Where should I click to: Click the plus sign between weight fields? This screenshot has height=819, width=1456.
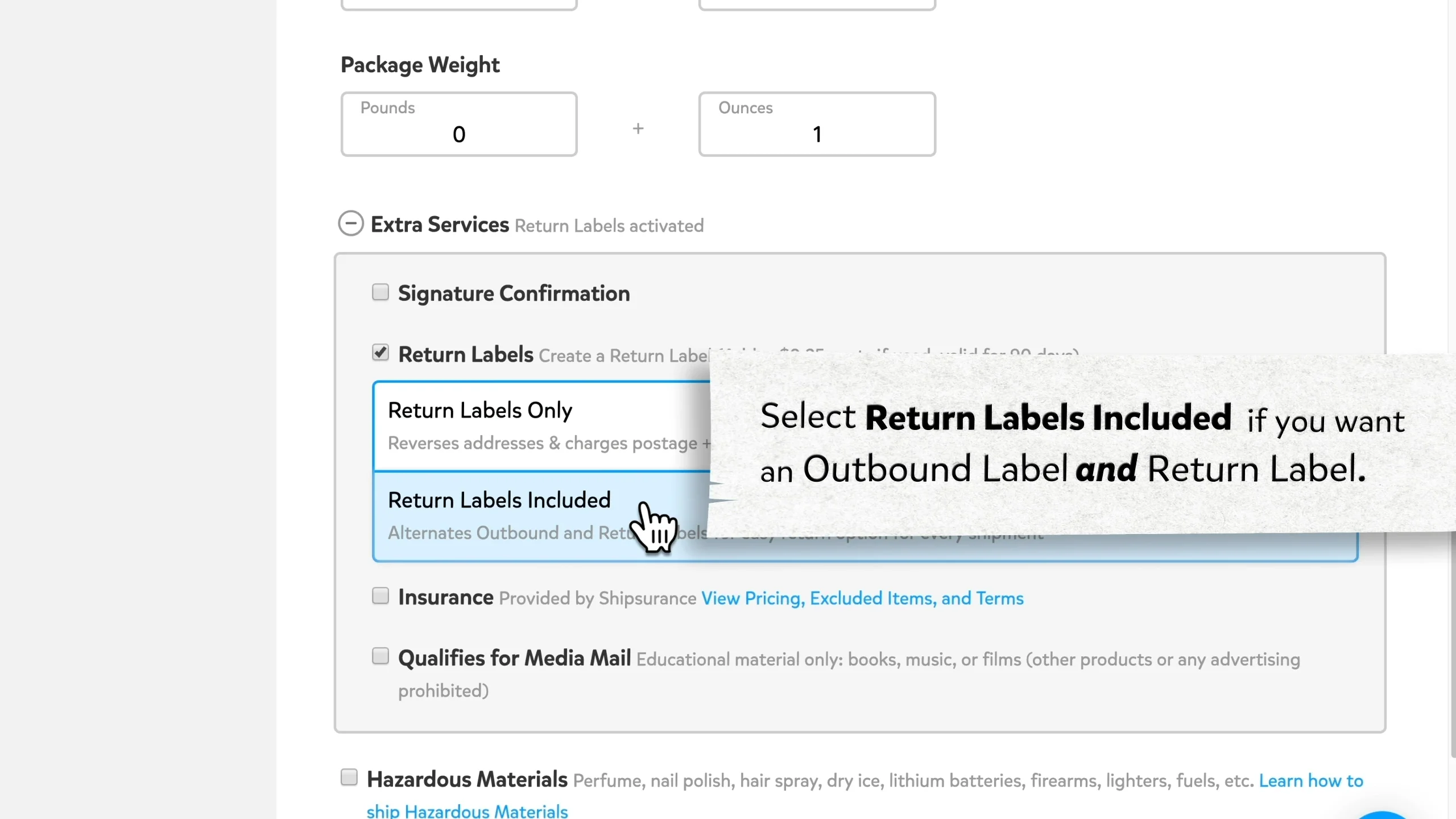pos(638,129)
